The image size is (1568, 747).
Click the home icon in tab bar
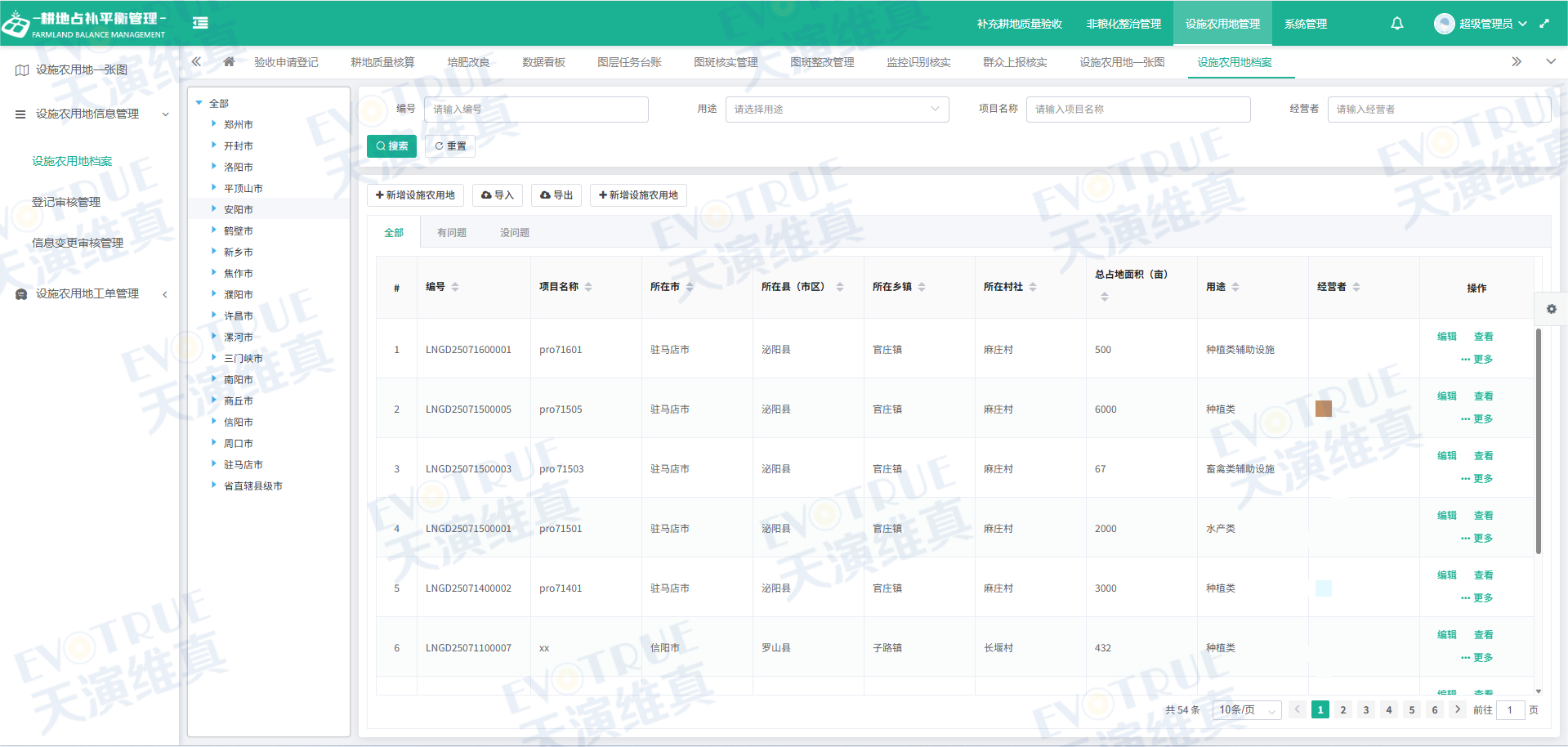[229, 62]
